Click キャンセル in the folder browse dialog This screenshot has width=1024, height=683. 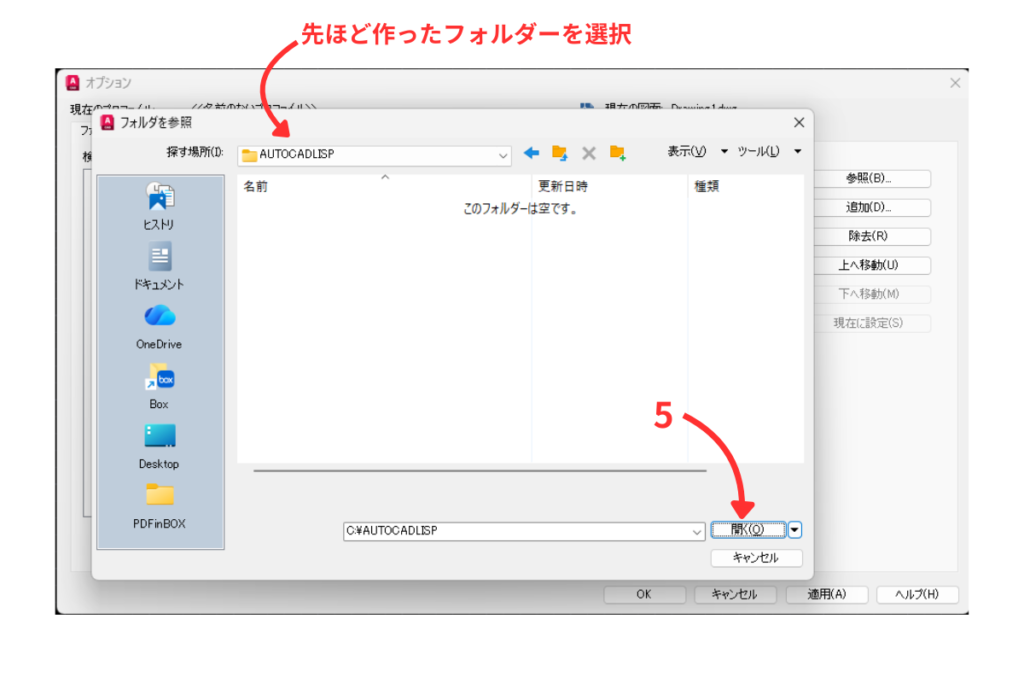[756, 558]
